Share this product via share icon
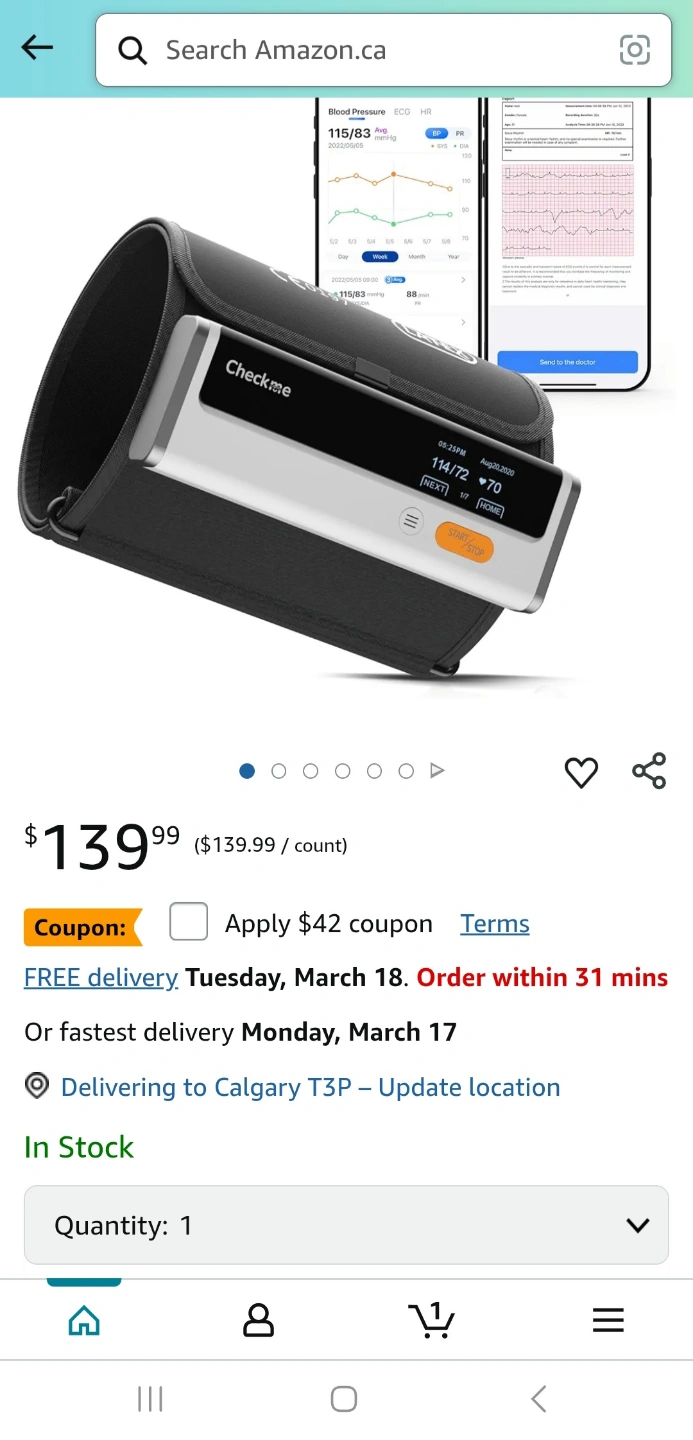 [x=649, y=772]
